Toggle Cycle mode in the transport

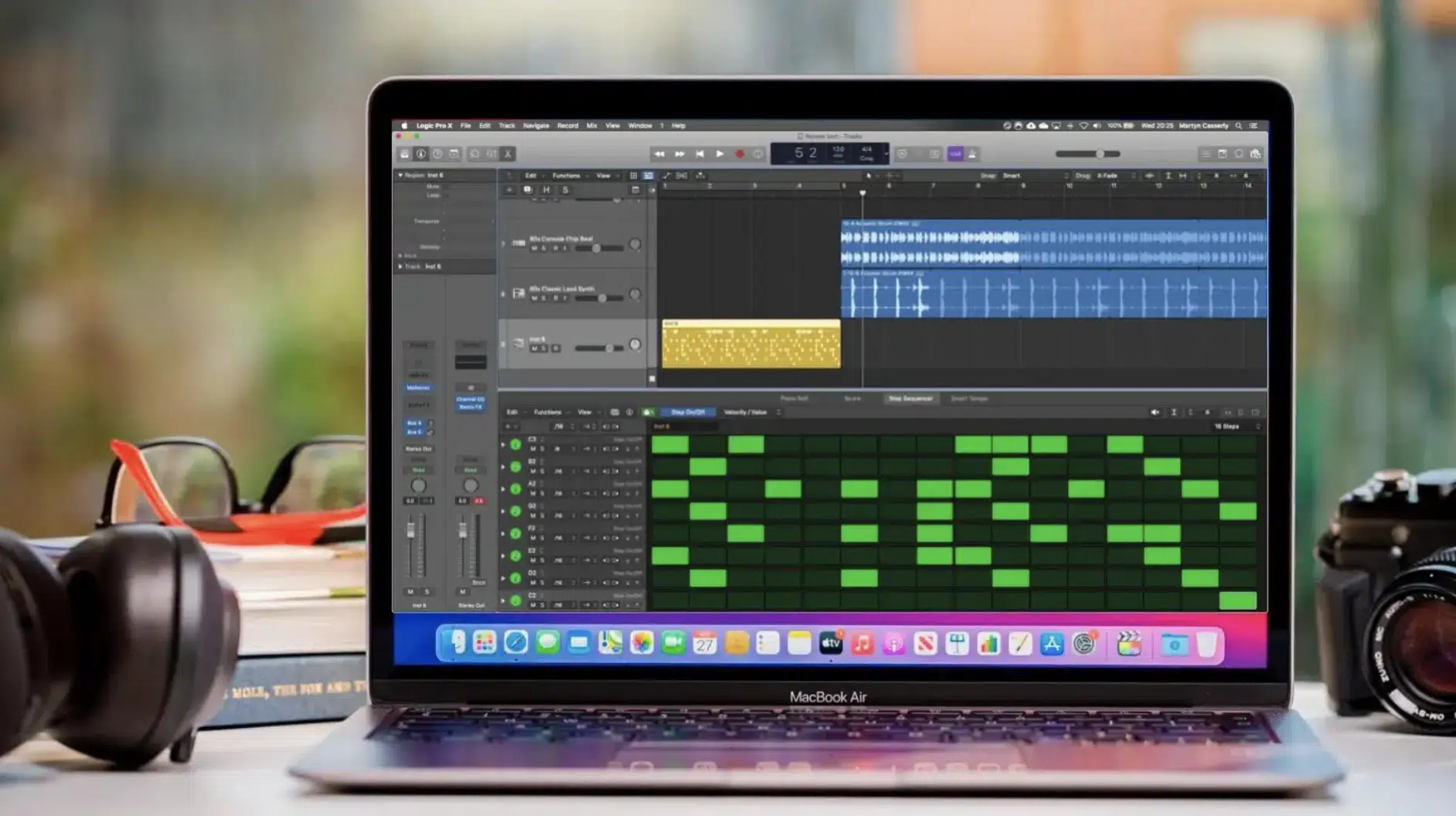click(x=758, y=154)
